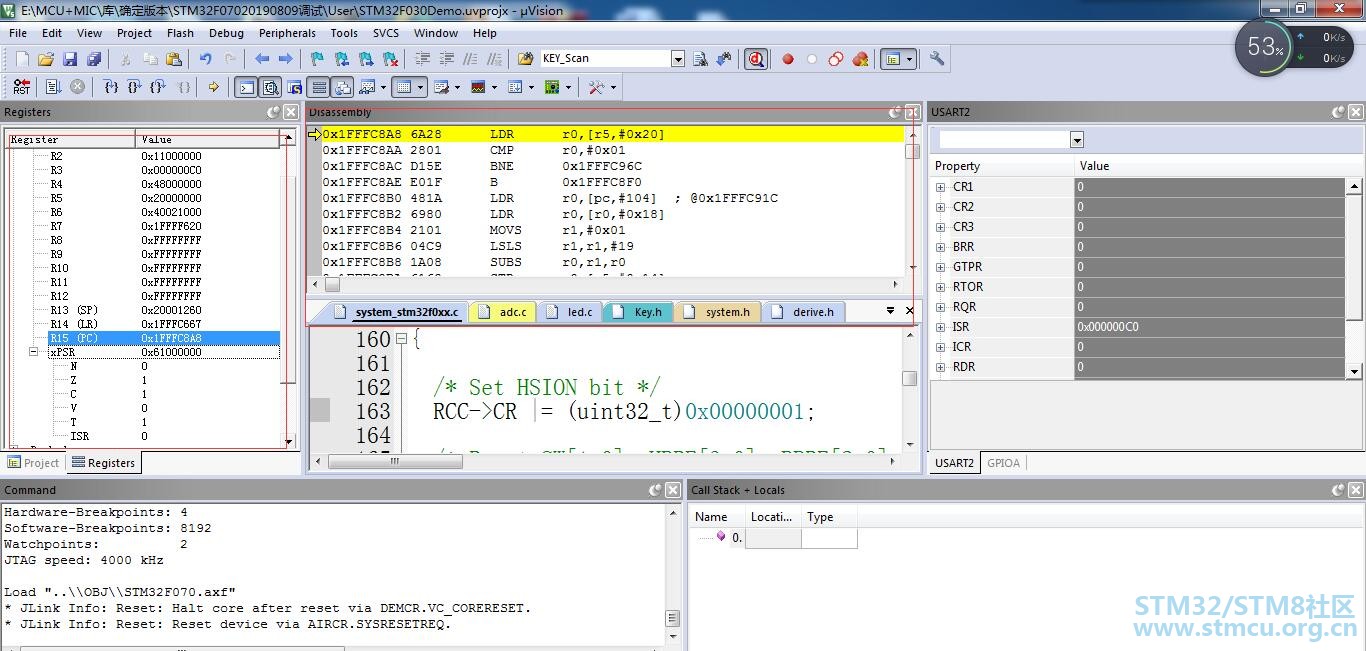Toggle Symbols window icon
Viewport: 1366px width, 651px height.
point(295,87)
